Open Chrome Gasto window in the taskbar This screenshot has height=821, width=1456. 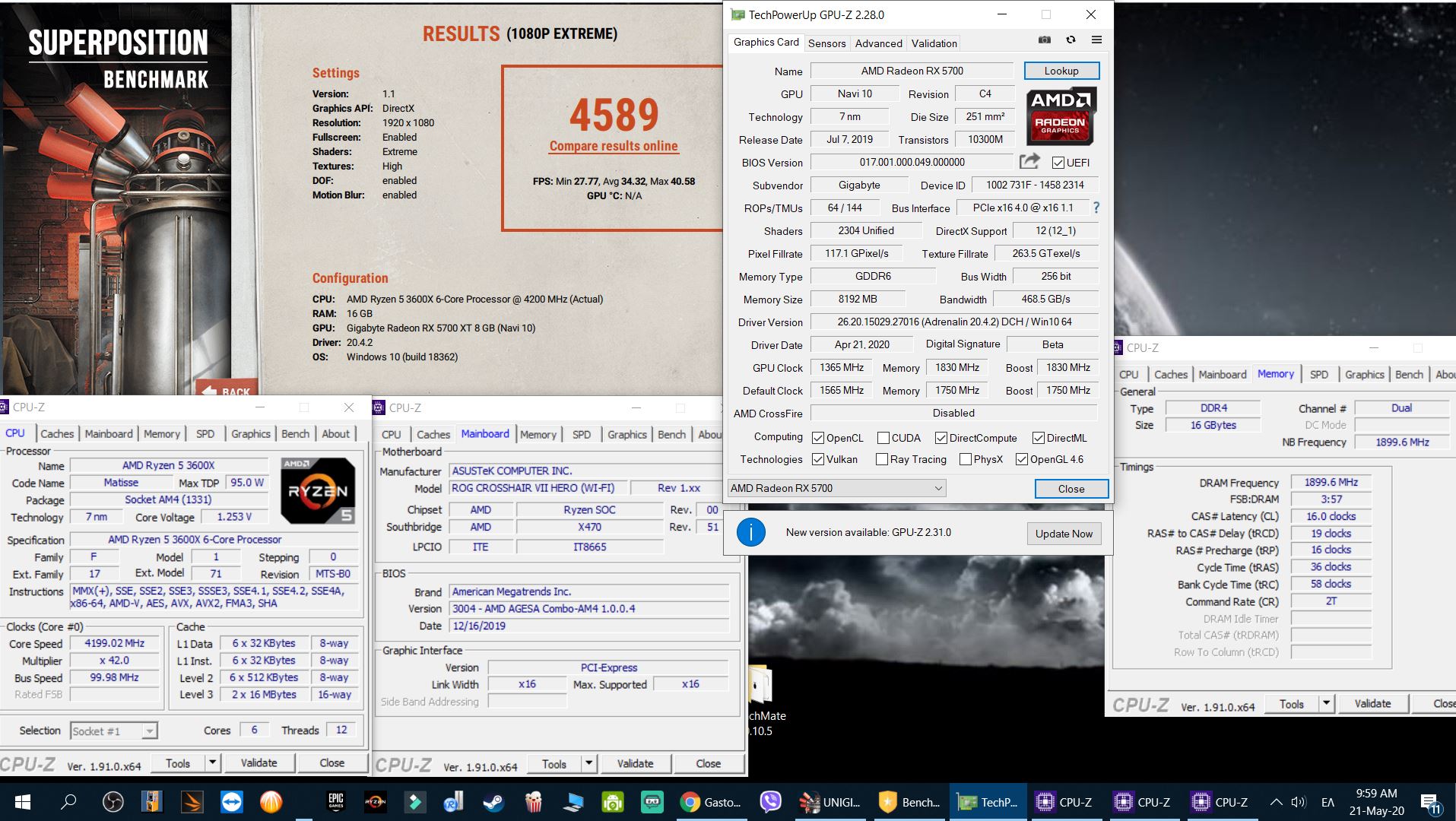pos(711,802)
